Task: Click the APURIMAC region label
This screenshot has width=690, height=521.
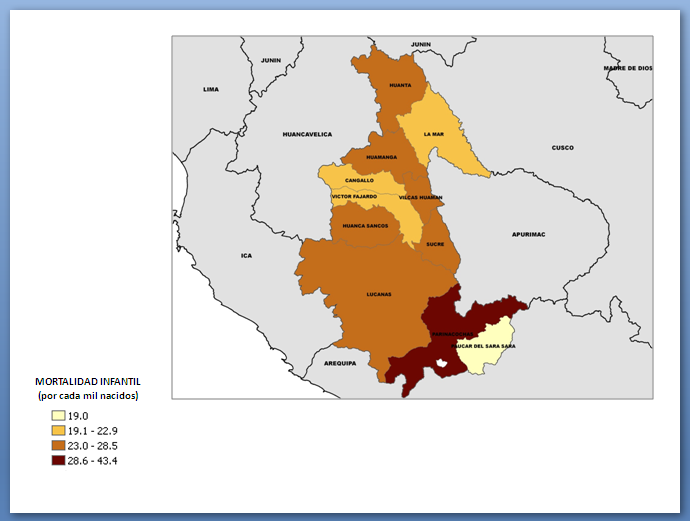Action: (x=528, y=234)
